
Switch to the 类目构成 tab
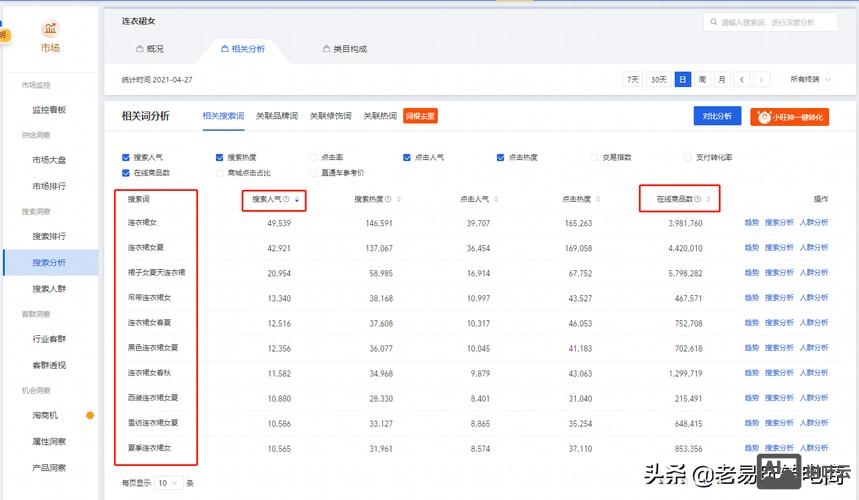coord(345,49)
